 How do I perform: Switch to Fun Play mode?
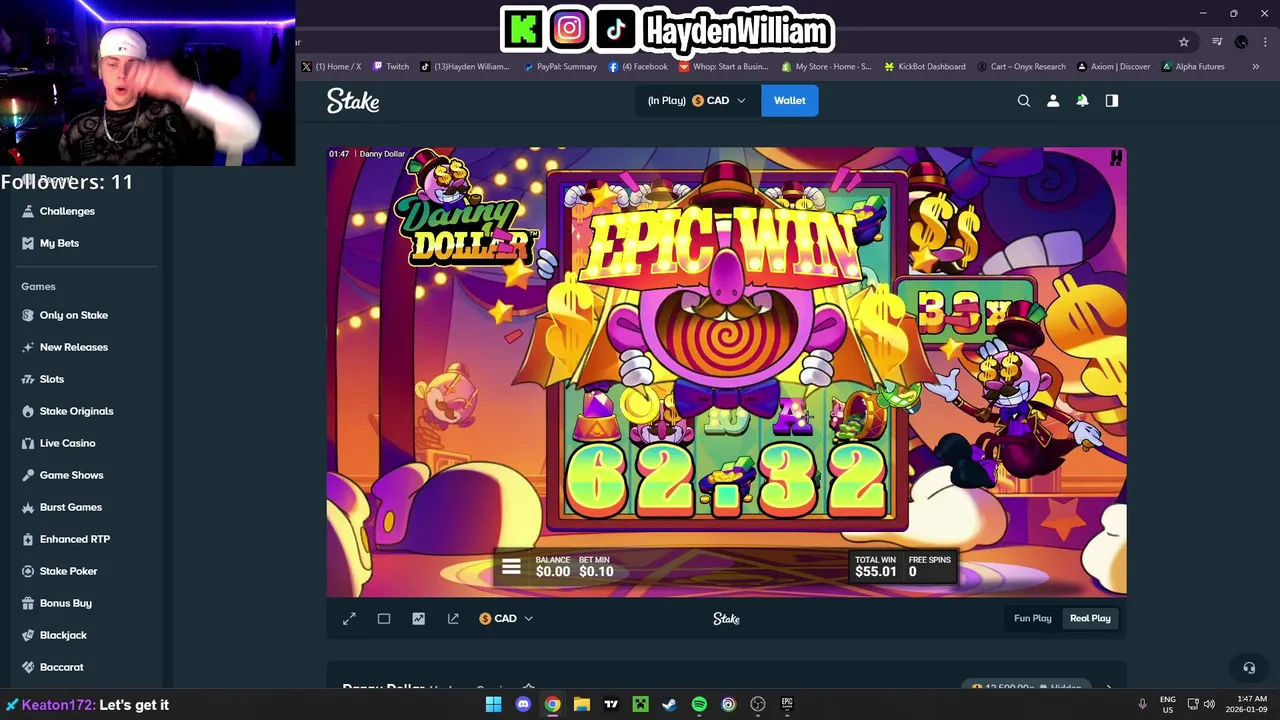point(1033,618)
